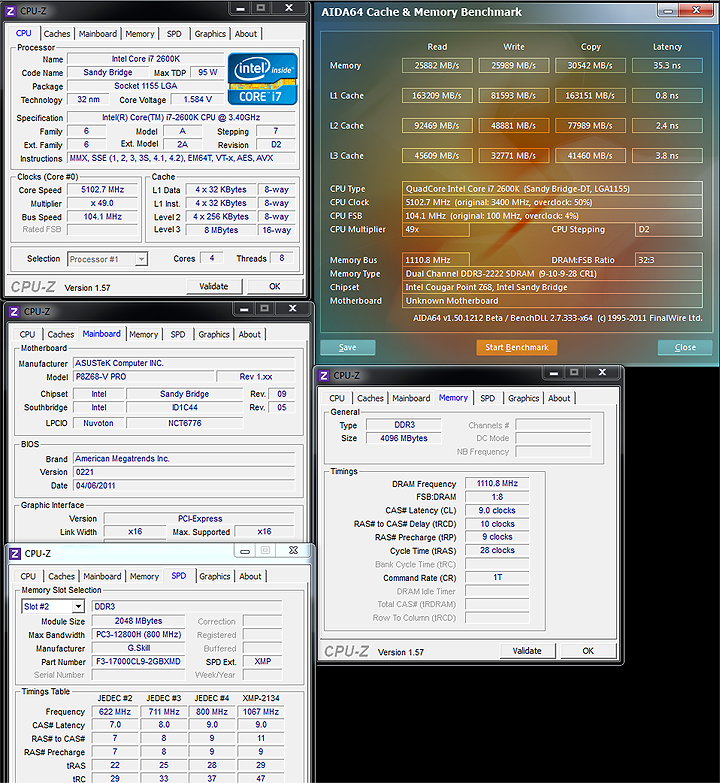The width and height of the screenshot is (720, 783).
Task: Click the L1 Cache Read value 163209 MB/s
Action: pyautogui.click(x=437, y=96)
